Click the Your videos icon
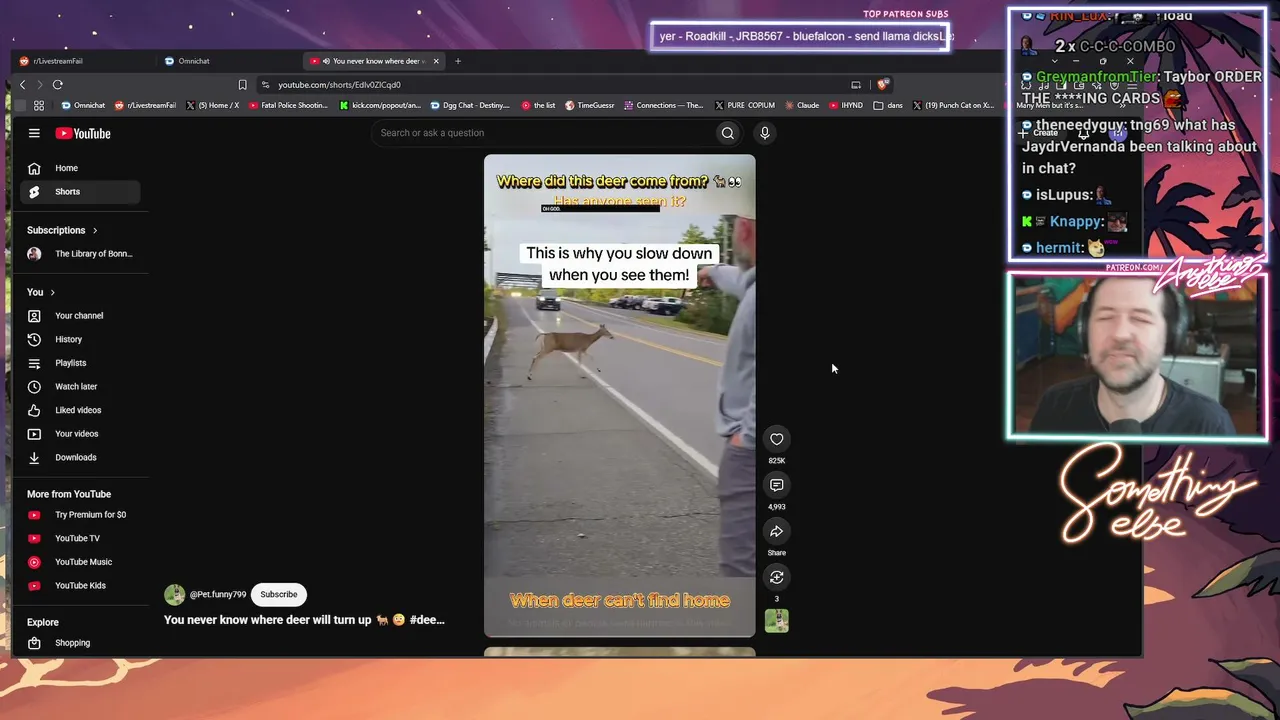This screenshot has width=1280, height=720. pyautogui.click(x=34, y=434)
